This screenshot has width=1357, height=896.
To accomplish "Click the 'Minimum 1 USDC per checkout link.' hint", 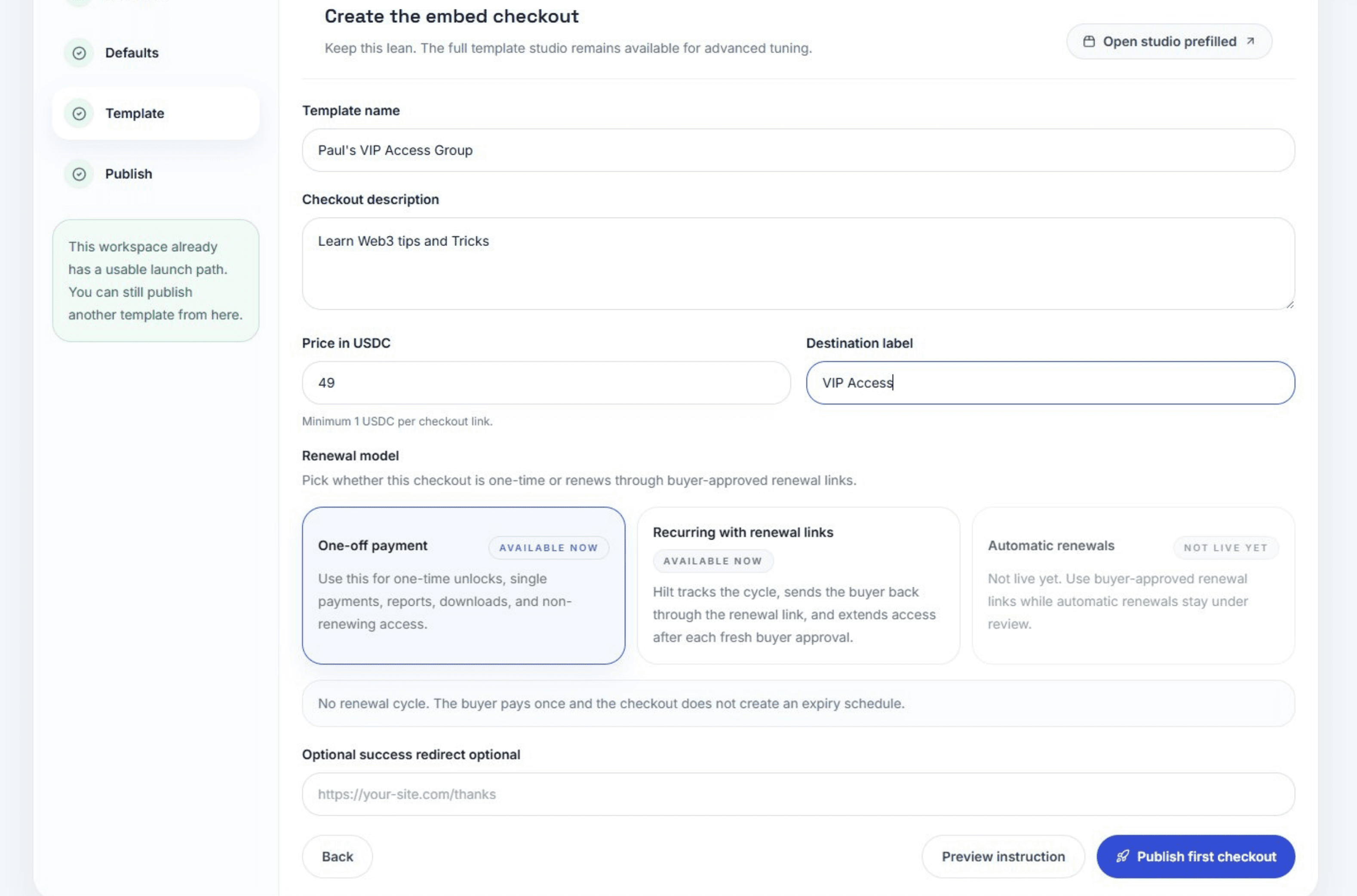I will pyautogui.click(x=397, y=422).
